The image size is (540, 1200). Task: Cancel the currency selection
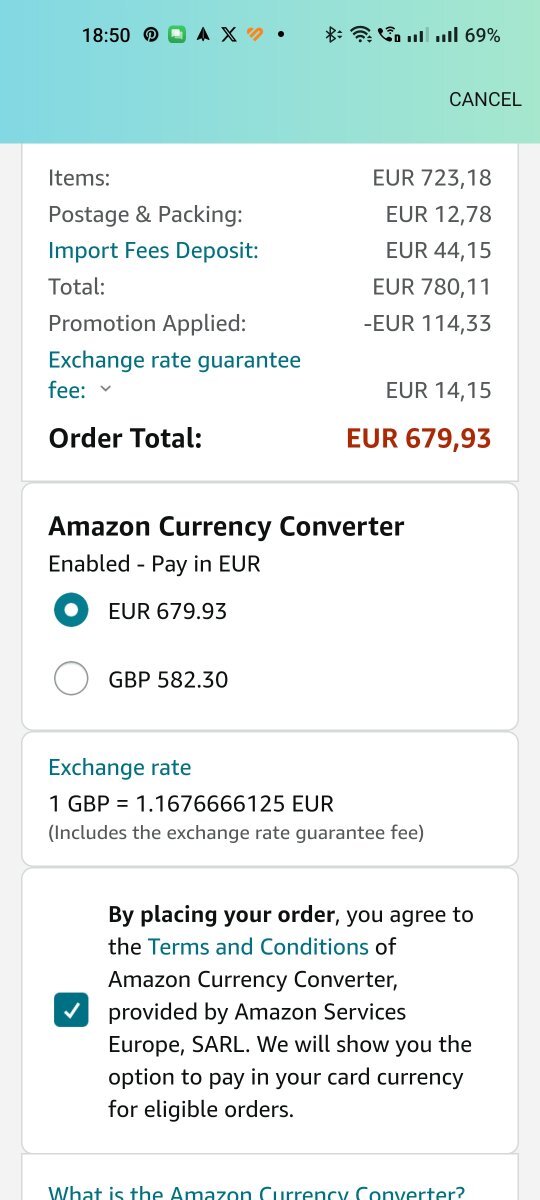[x=485, y=99]
